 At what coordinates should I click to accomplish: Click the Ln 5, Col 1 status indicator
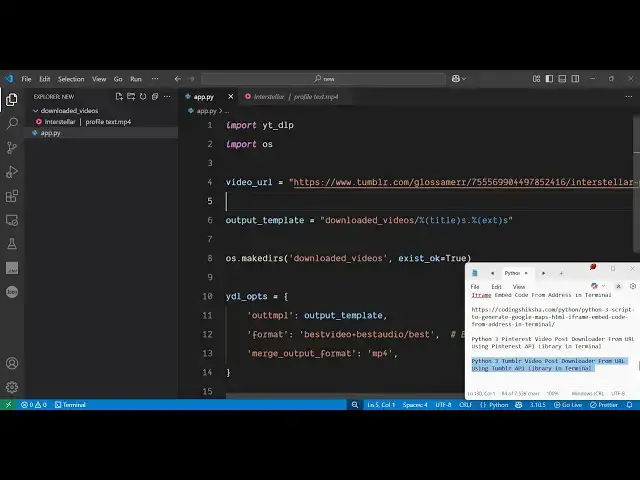click(x=381, y=405)
